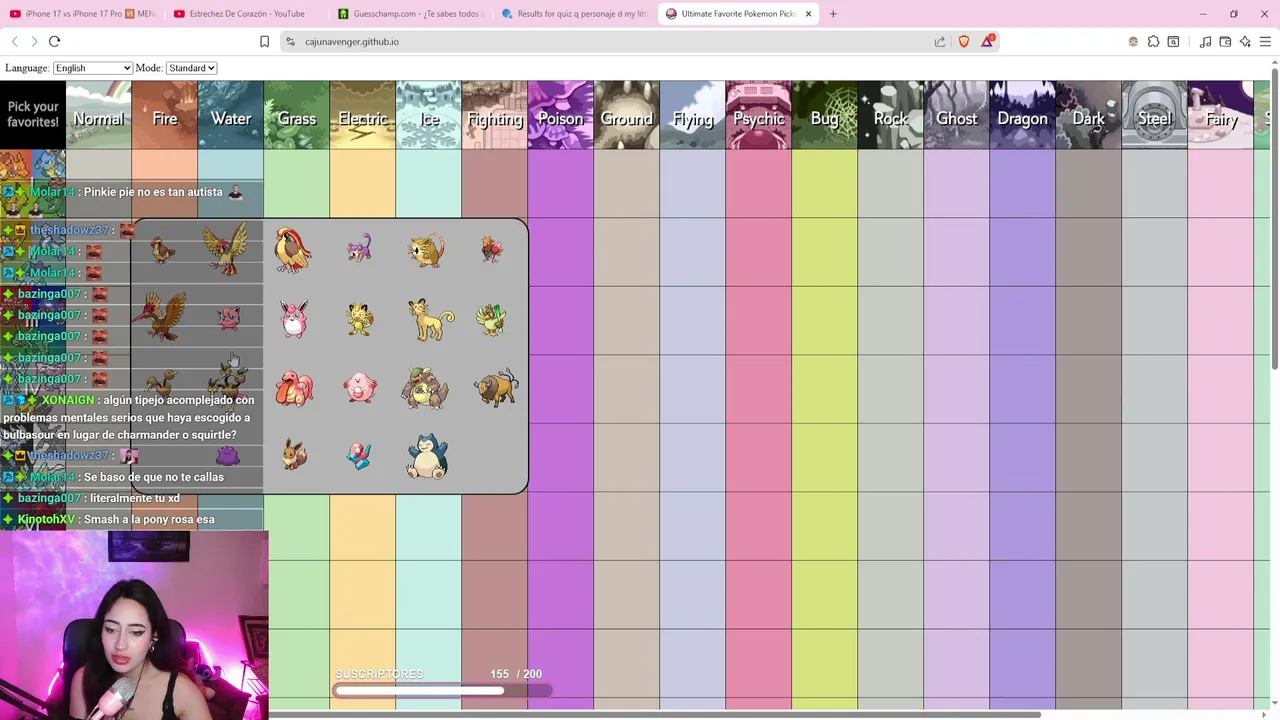The height and width of the screenshot is (720, 1280).
Task: Select Pidgeot in the Pokemon picker
Action: [x=293, y=250]
